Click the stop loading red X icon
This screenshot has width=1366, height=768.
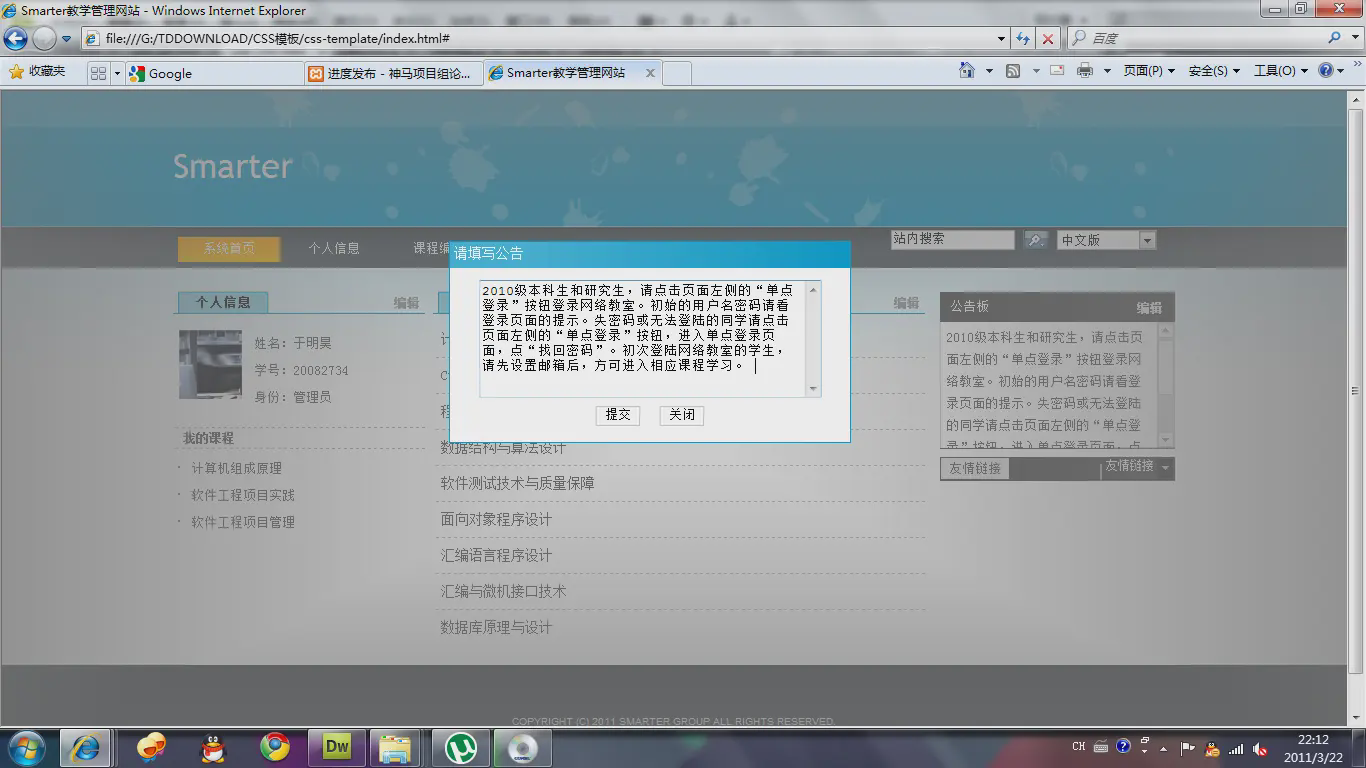[x=1047, y=38]
